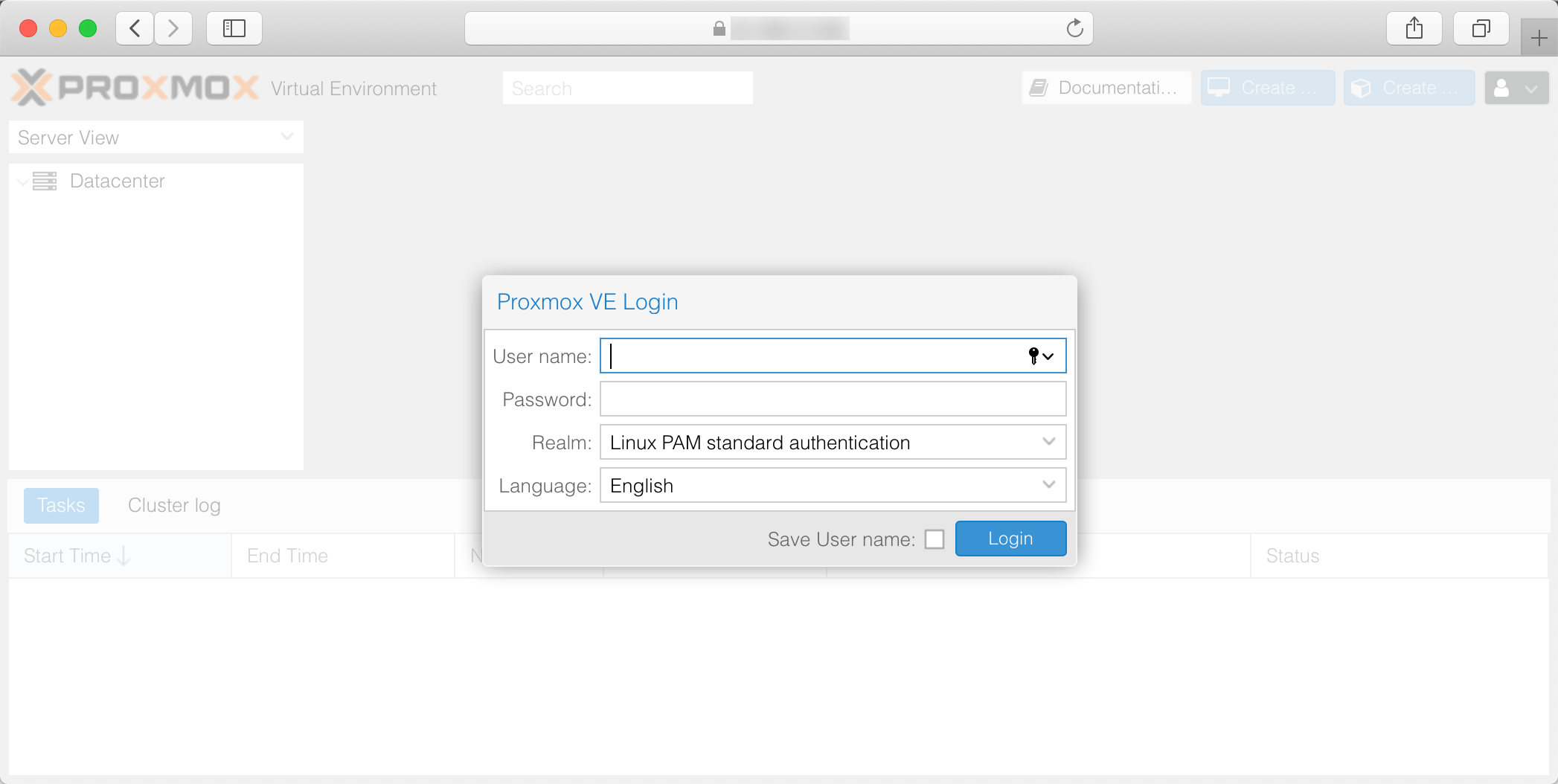Select the Tasks tab
Image resolution: width=1558 pixels, height=784 pixels.
pos(61,506)
